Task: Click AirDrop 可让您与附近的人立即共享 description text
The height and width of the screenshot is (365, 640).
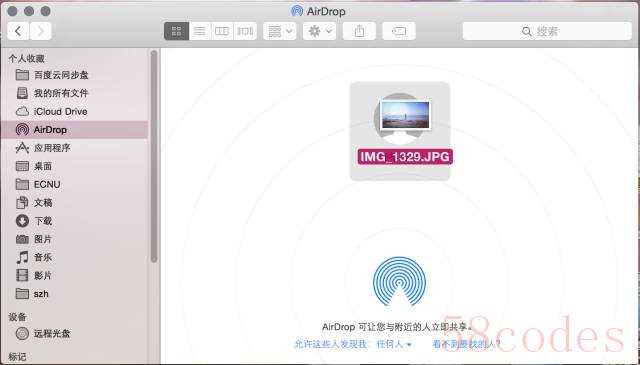Action: click(x=397, y=327)
